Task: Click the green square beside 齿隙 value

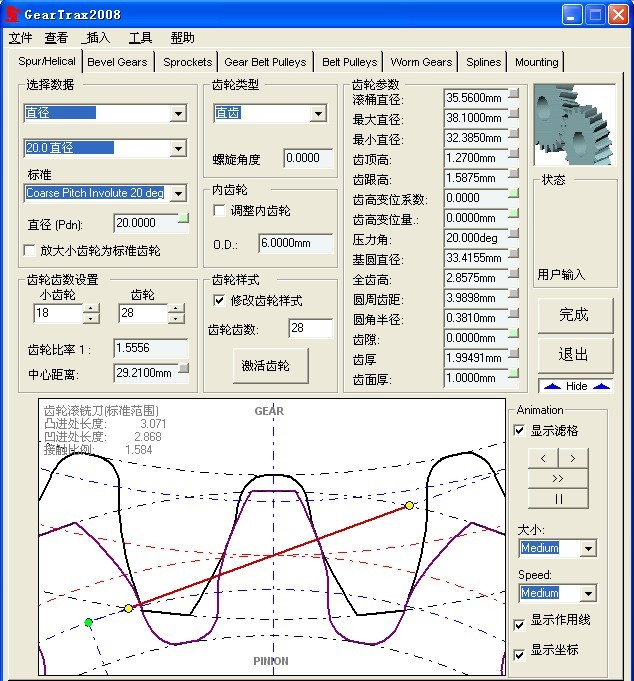Action: pyautogui.click(x=514, y=333)
